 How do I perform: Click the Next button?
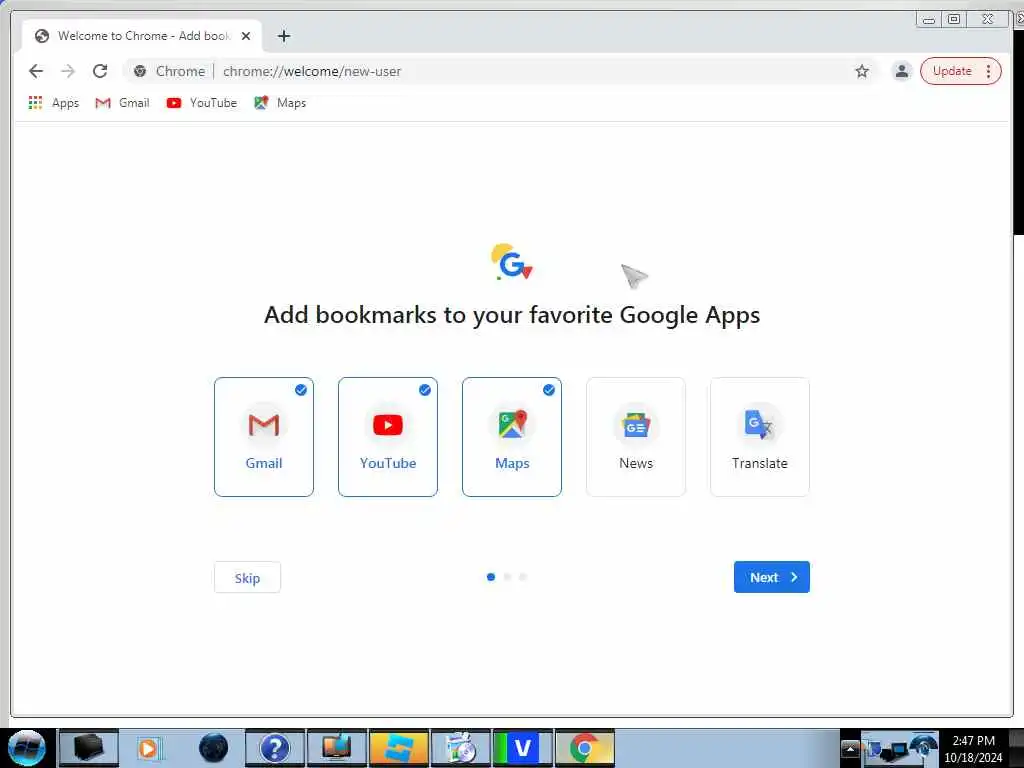(772, 577)
